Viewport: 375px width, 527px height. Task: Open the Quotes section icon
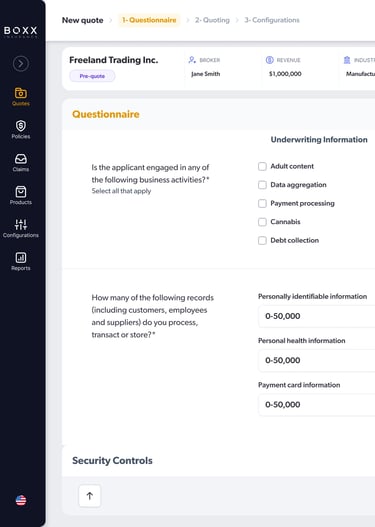click(21, 93)
